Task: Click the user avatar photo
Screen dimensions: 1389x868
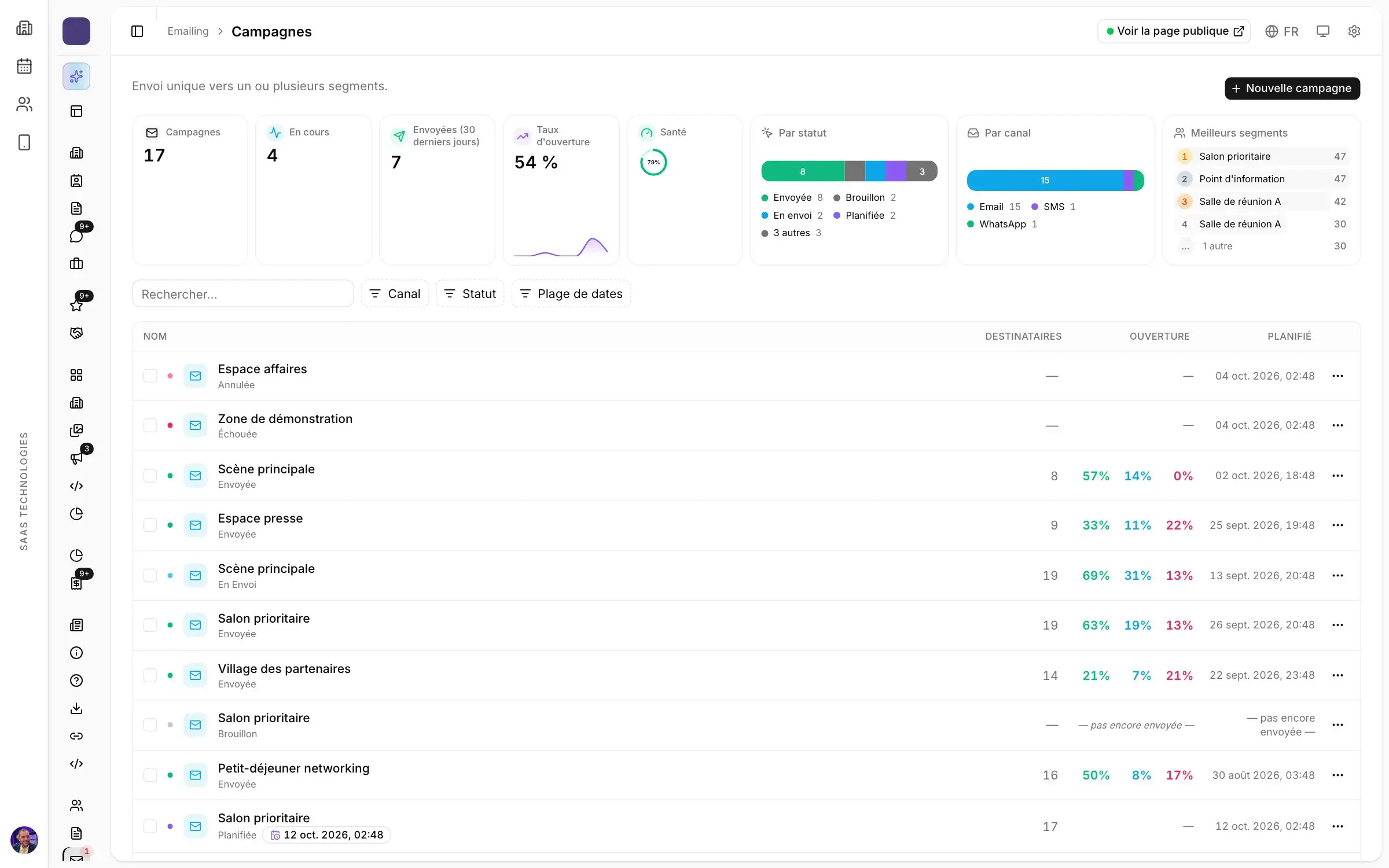Action: [24, 840]
